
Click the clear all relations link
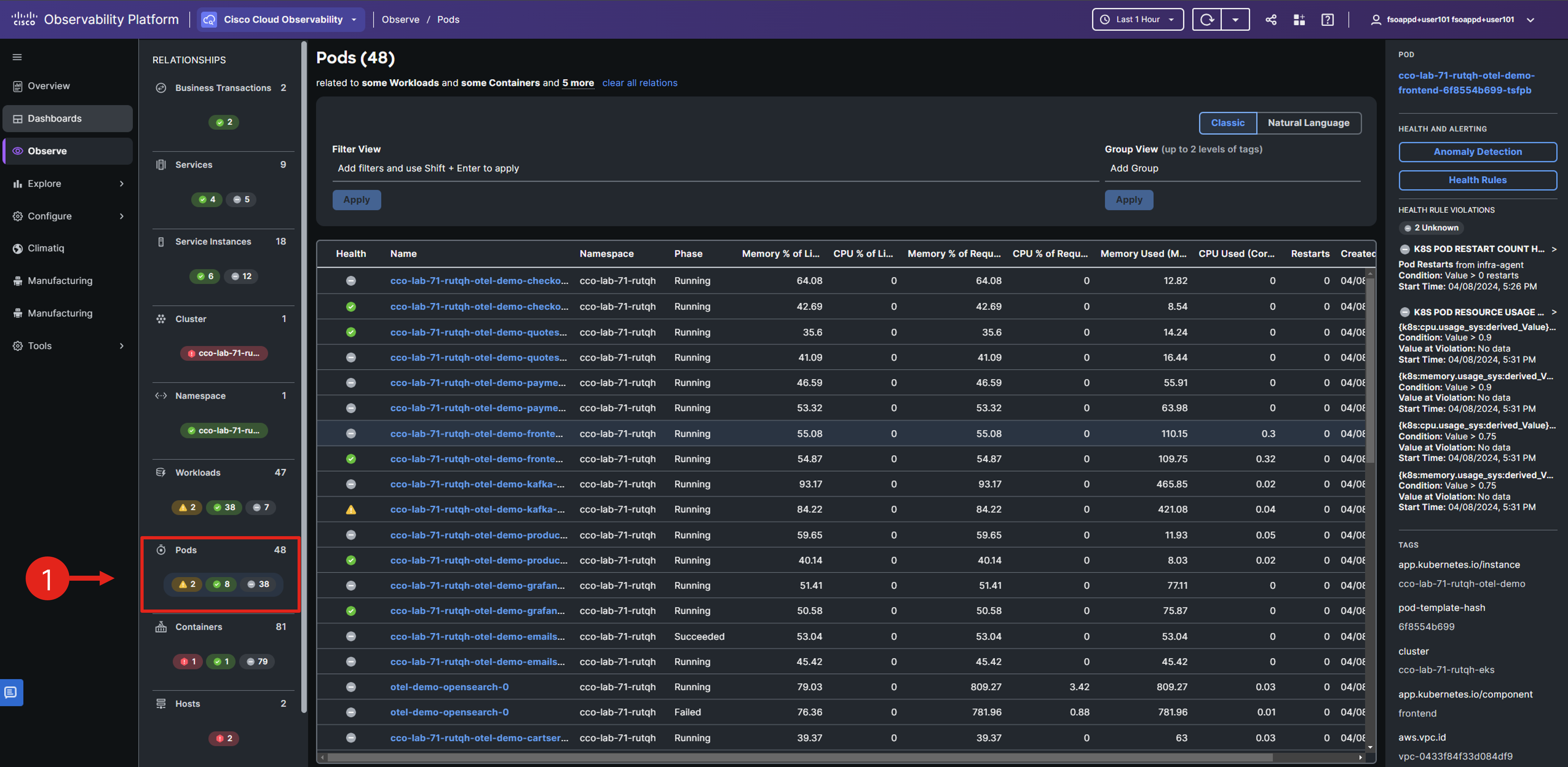639,83
